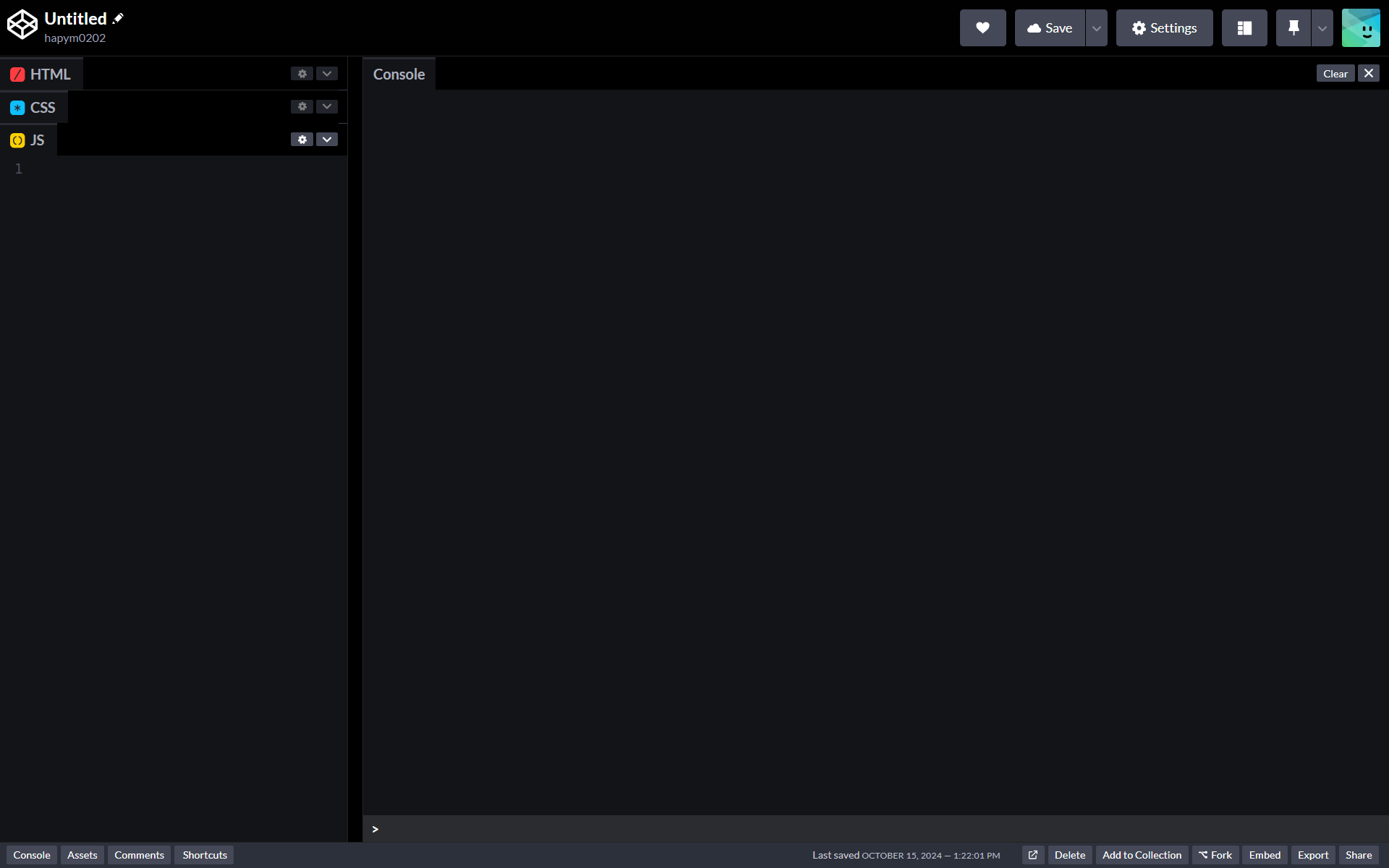1389x868 pixels.
Task: Collapse the JS editor panel chevron
Action: (326, 139)
